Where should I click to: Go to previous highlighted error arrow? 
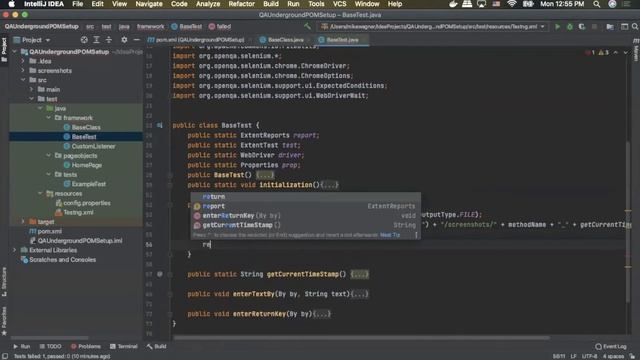(x=616, y=53)
